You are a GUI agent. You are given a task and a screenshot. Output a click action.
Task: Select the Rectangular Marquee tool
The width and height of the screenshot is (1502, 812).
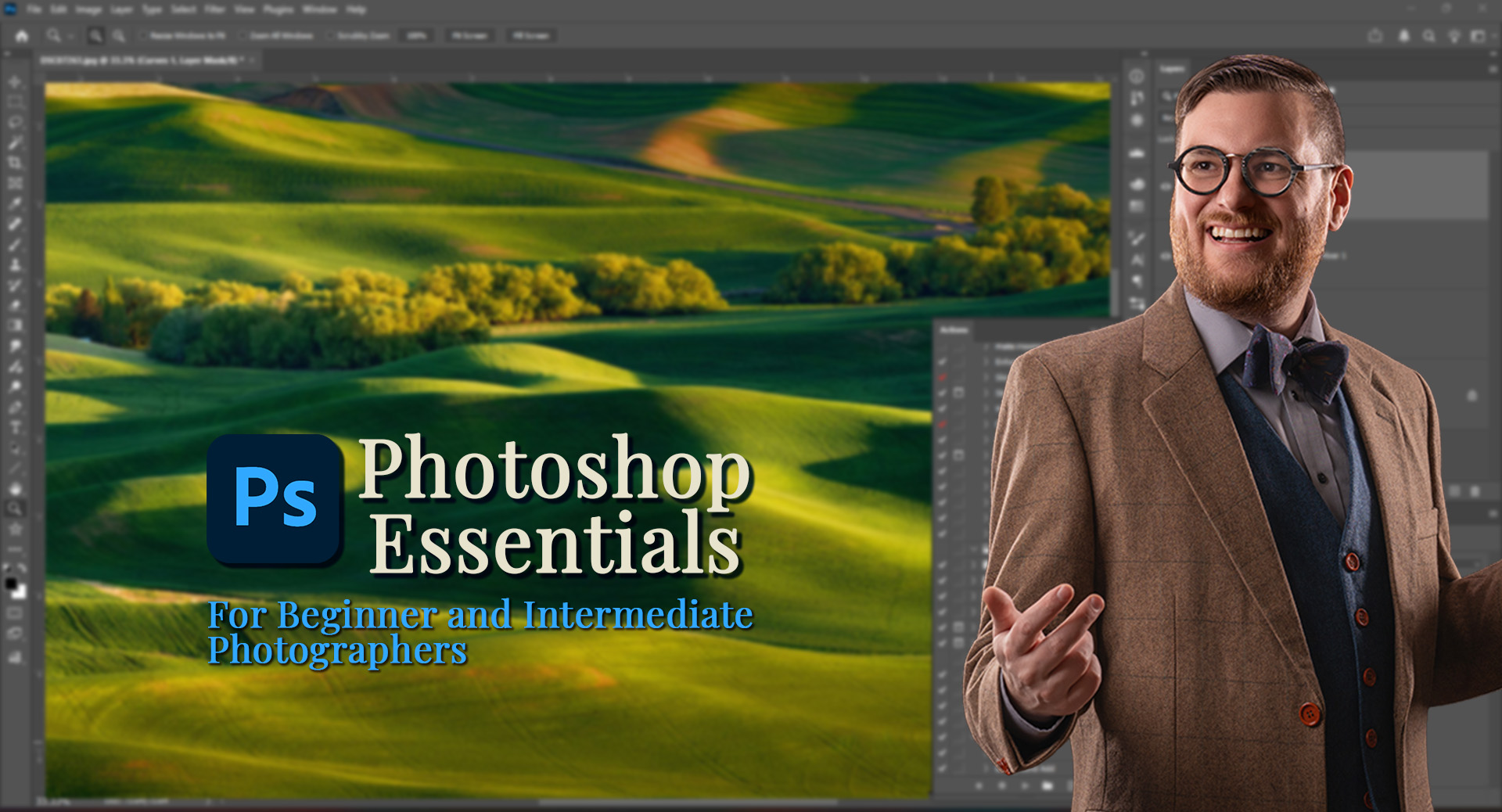click(15, 102)
